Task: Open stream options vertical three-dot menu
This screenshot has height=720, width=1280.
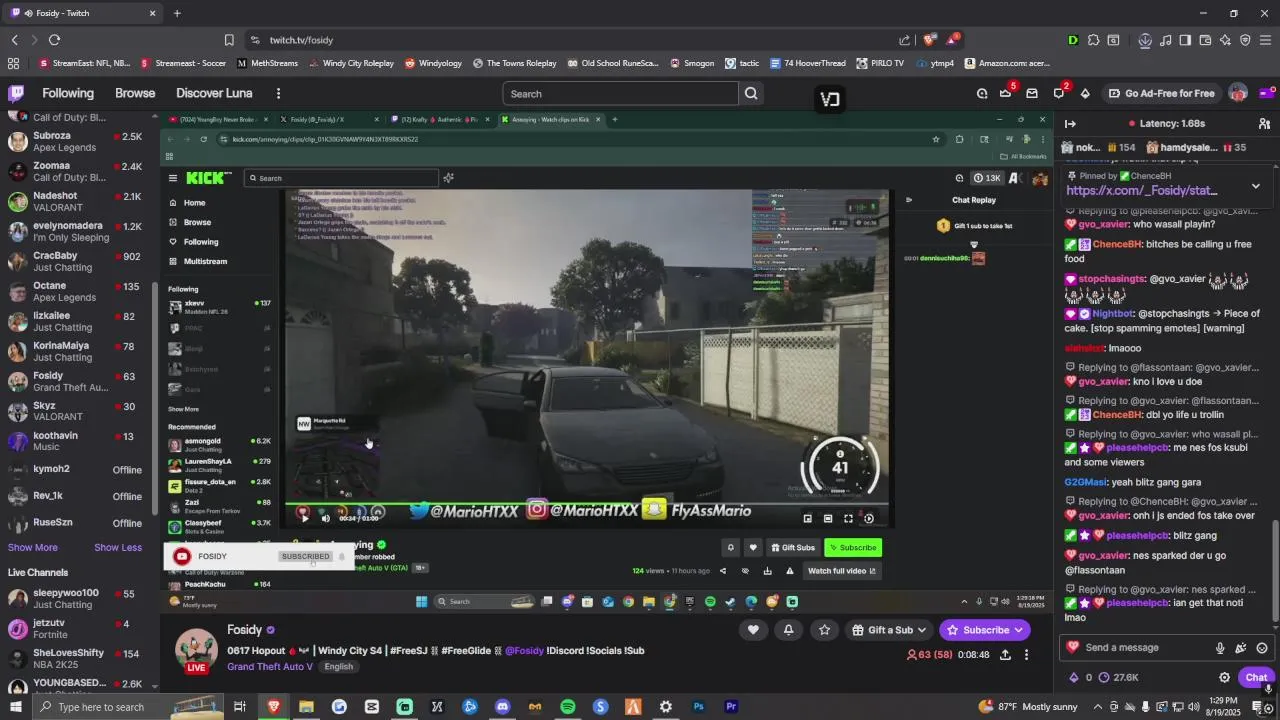Action: [1026, 654]
